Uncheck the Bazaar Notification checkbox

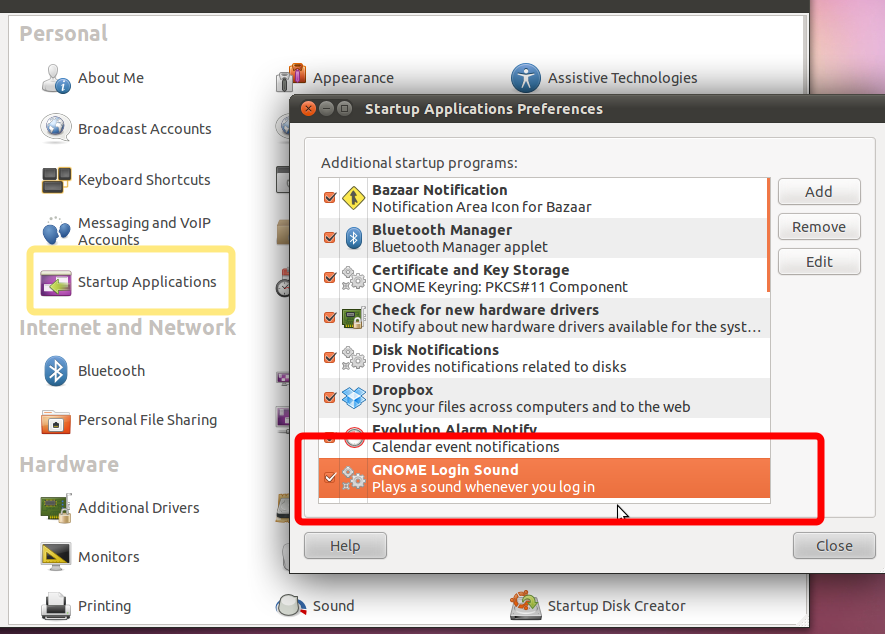pos(330,198)
